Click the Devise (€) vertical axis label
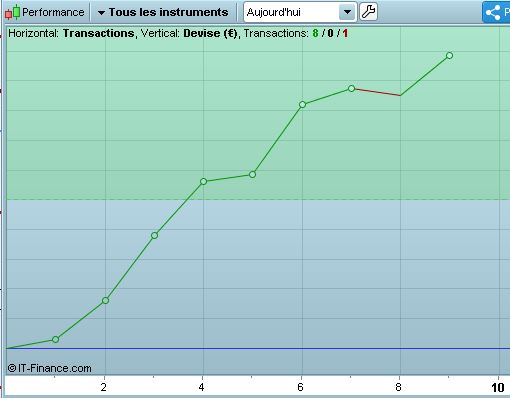The width and height of the screenshot is (510, 398). pyautogui.click(x=210, y=33)
